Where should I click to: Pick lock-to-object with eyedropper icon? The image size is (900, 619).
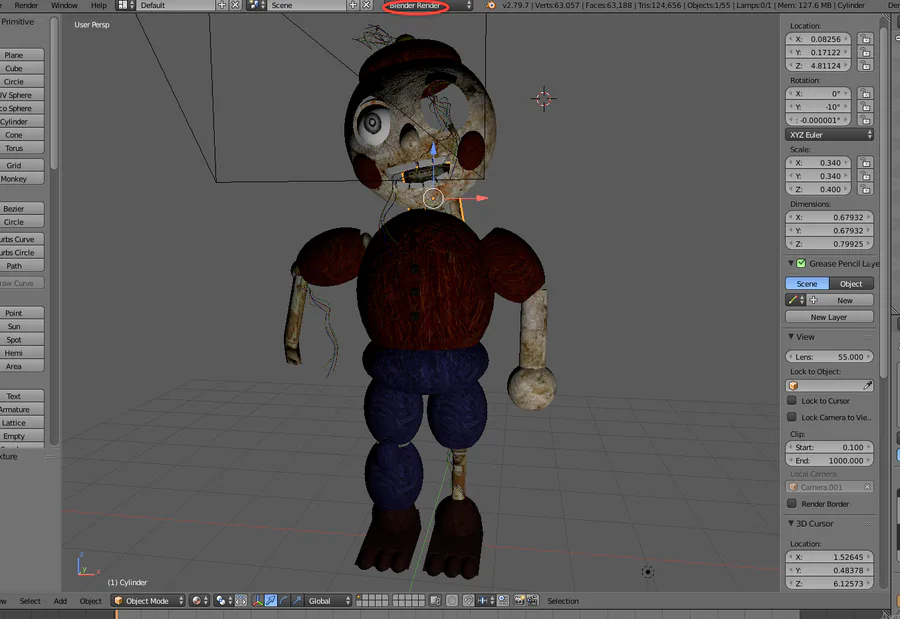point(867,386)
